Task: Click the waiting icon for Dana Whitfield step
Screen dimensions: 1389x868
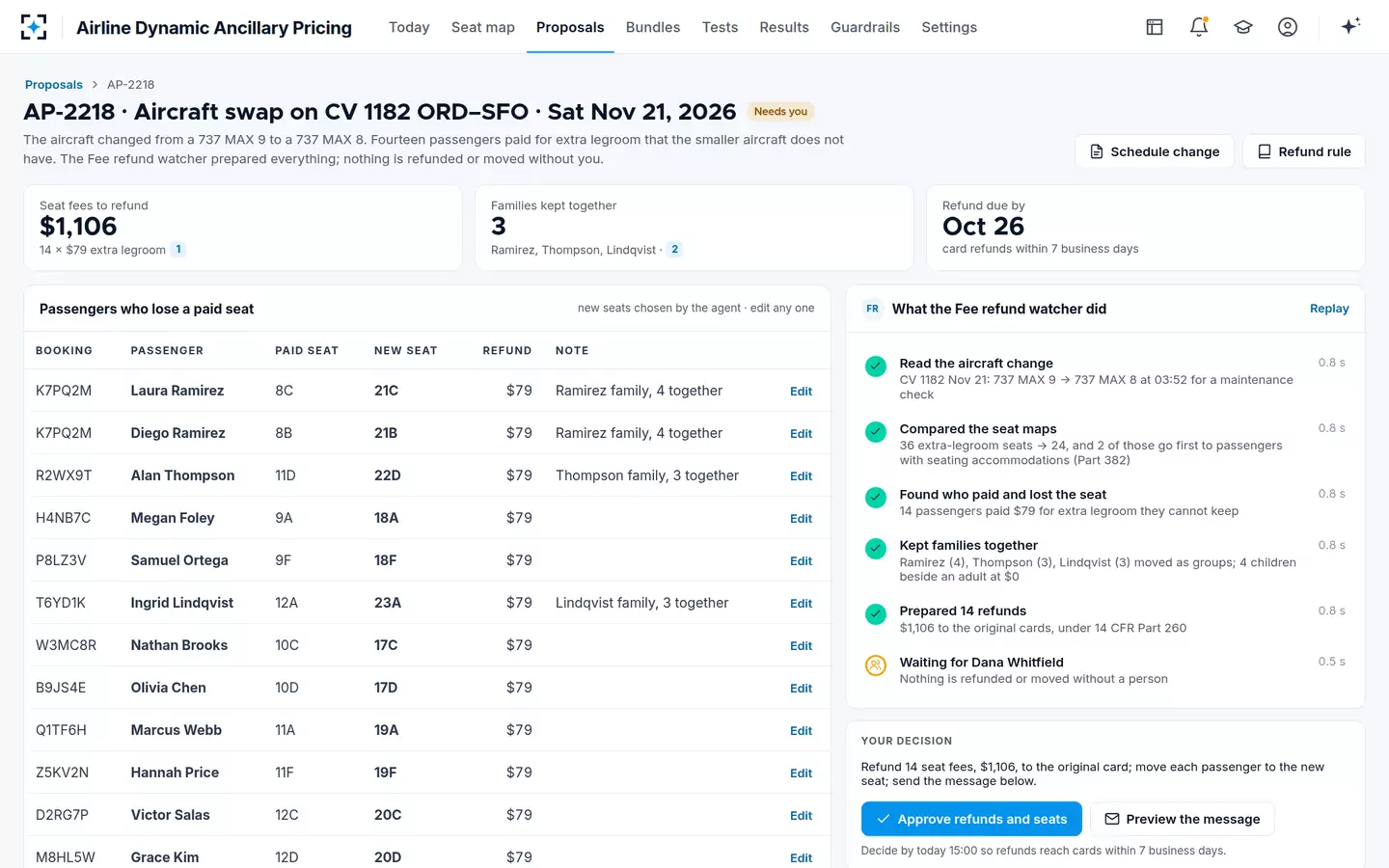Action: pyautogui.click(x=876, y=665)
